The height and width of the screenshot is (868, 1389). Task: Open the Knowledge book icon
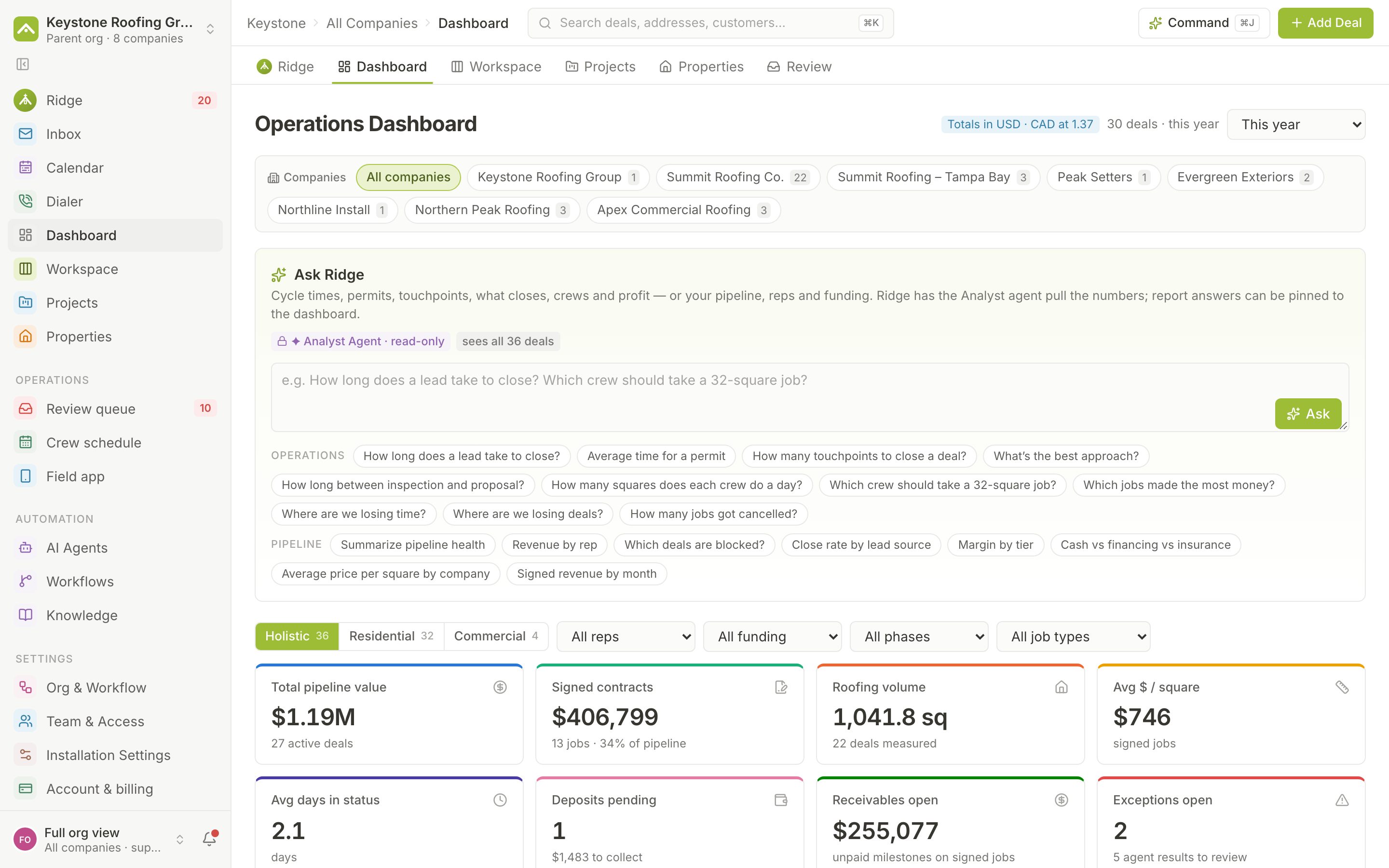click(x=25, y=615)
